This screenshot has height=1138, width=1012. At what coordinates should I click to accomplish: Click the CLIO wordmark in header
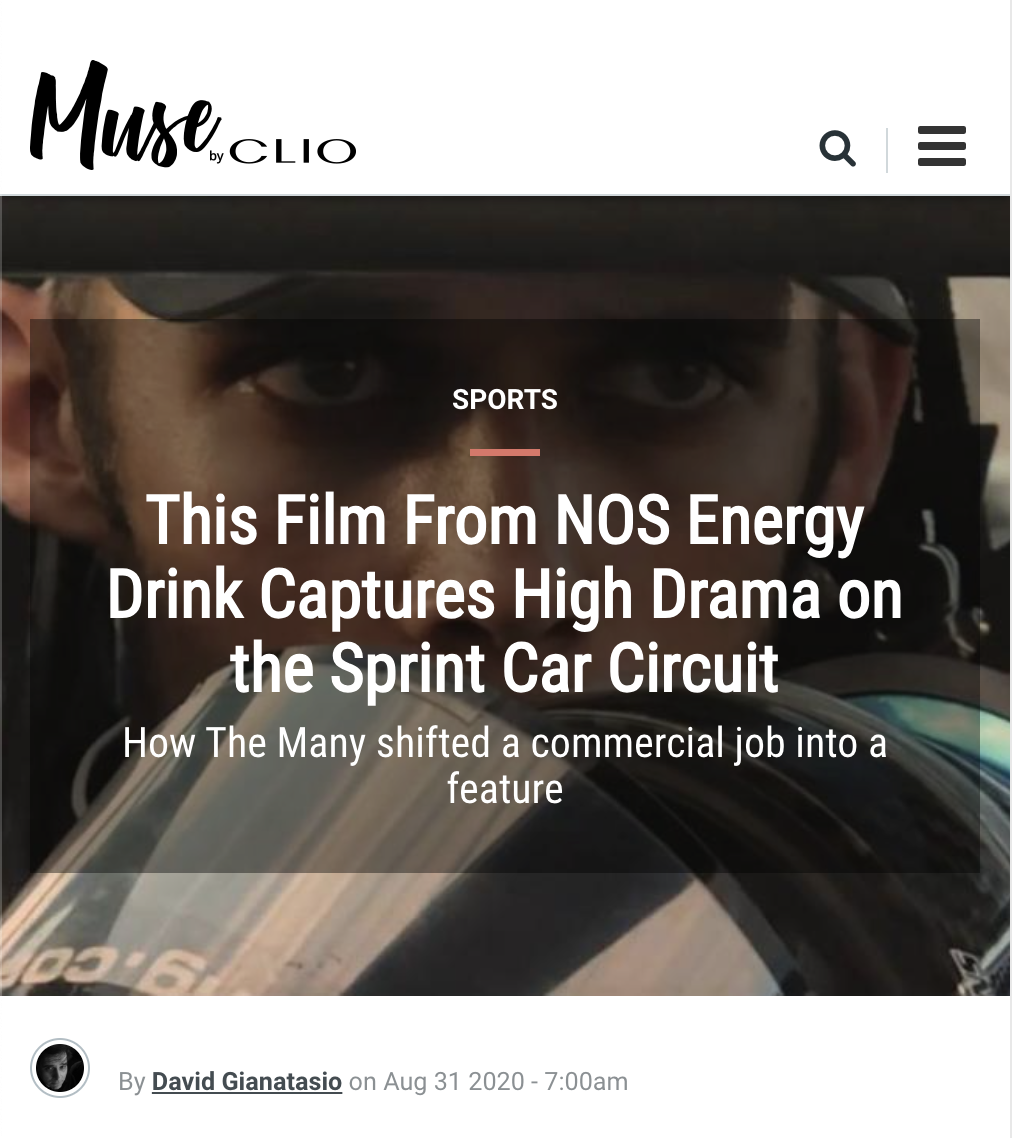click(293, 151)
